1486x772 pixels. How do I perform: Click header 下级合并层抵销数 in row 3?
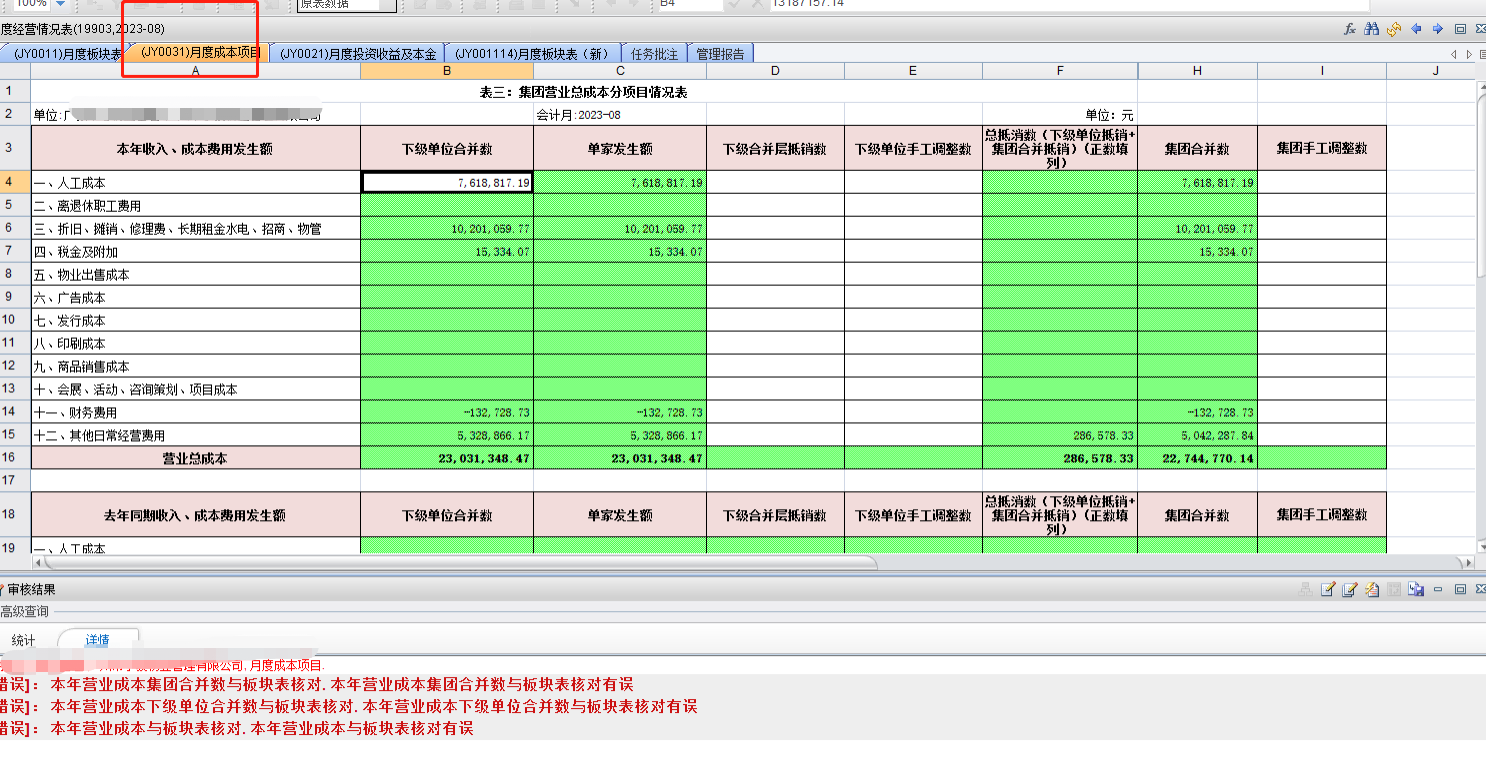click(775, 149)
